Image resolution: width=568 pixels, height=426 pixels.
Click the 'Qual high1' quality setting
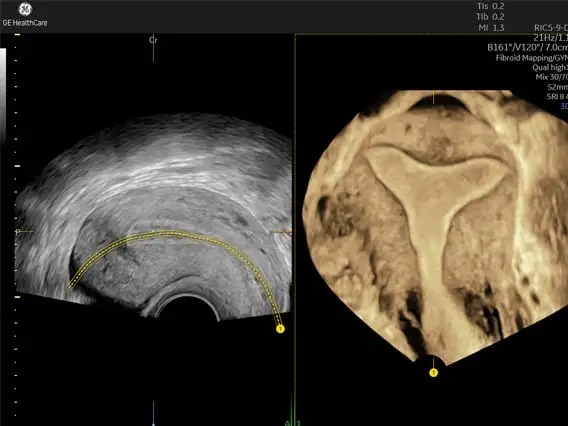[x=550, y=67]
